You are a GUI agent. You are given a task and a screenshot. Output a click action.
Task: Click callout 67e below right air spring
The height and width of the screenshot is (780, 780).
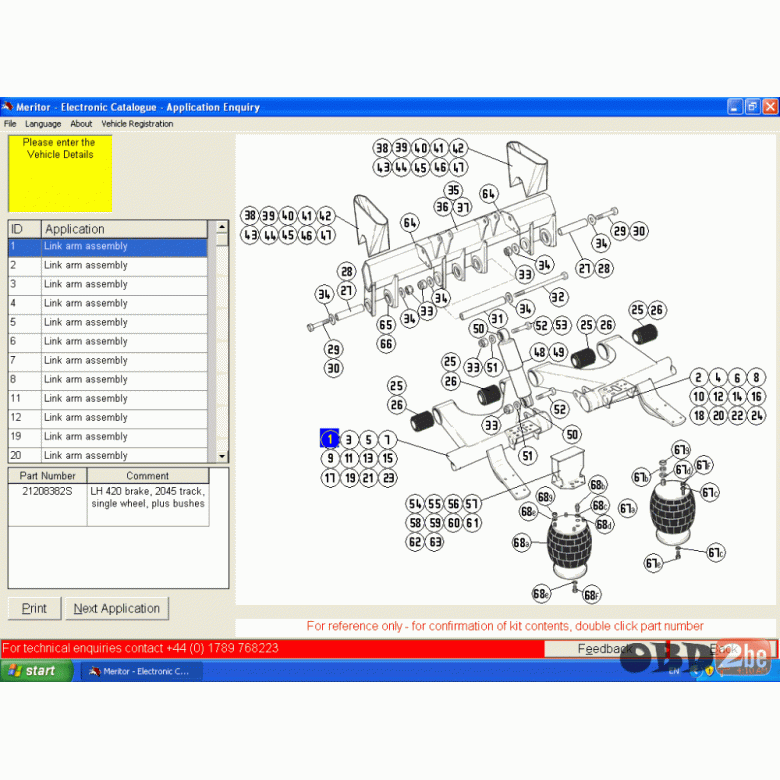click(653, 564)
